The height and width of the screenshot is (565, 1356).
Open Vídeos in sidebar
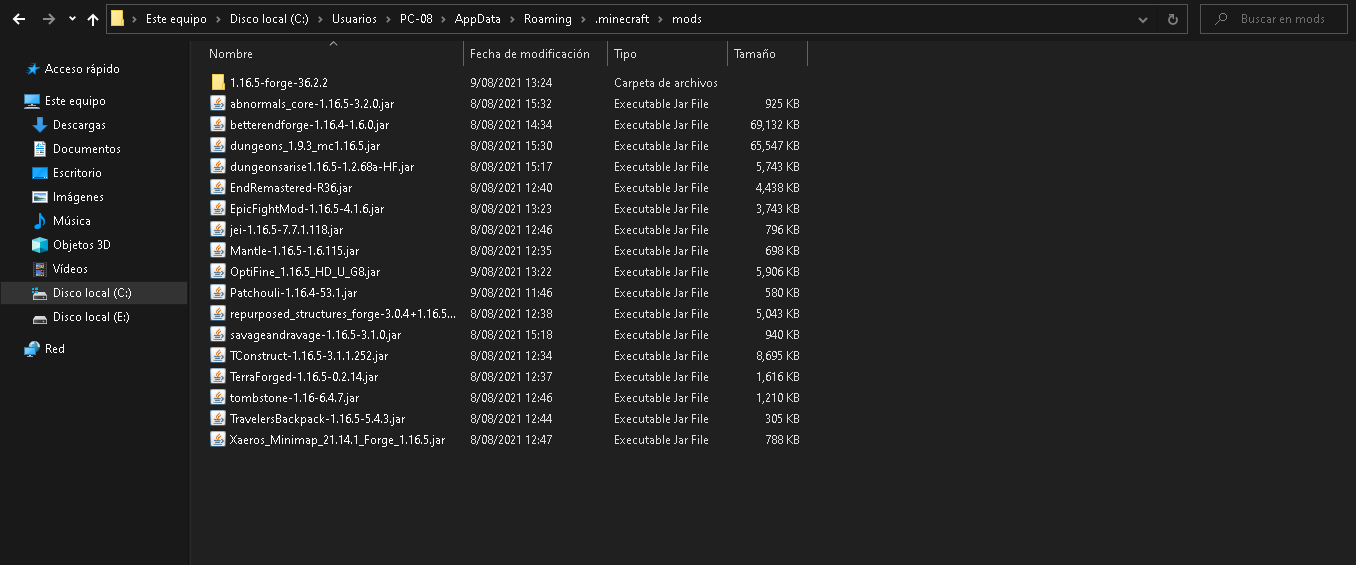pos(70,269)
